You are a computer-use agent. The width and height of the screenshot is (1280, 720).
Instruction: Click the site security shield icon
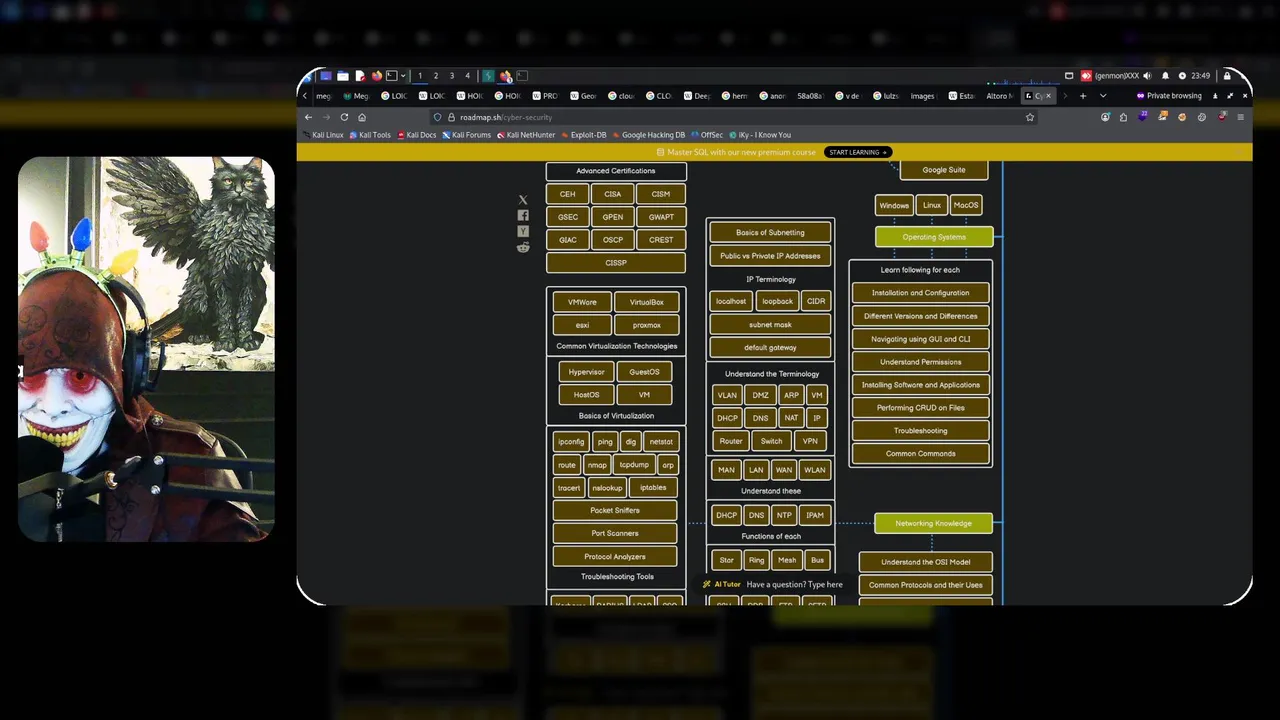coord(437,117)
